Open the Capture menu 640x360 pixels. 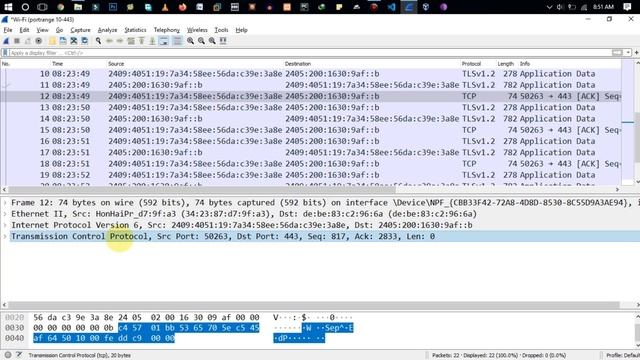click(x=80, y=30)
